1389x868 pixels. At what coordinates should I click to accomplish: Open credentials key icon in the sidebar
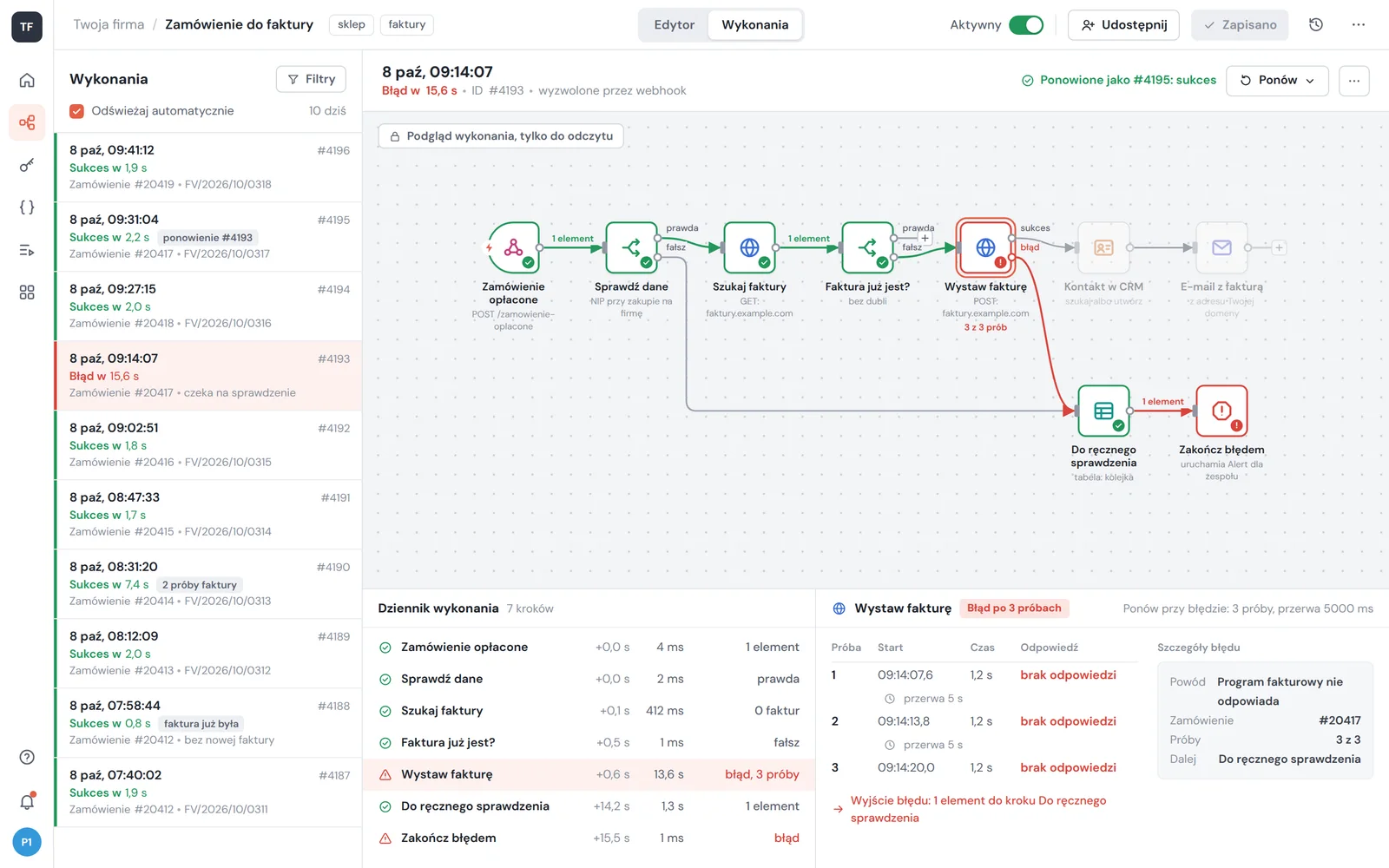pyautogui.click(x=27, y=165)
